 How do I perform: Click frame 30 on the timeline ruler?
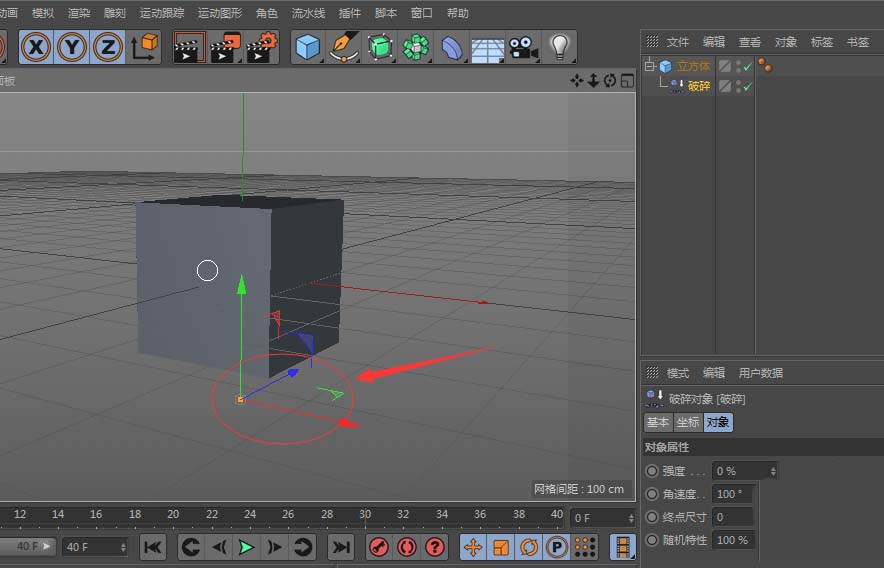pyautogui.click(x=365, y=514)
